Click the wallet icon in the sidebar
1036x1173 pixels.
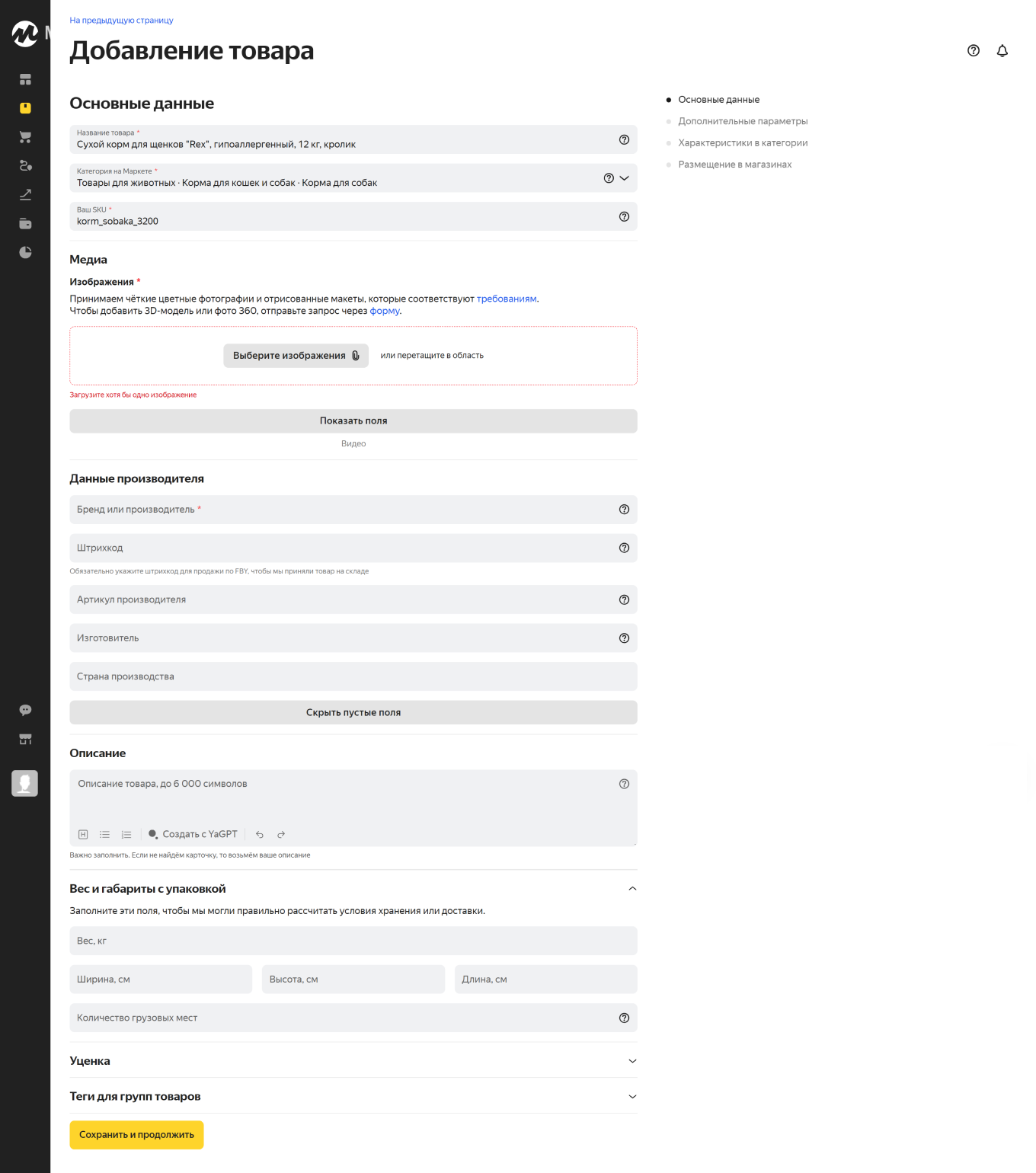point(25,224)
